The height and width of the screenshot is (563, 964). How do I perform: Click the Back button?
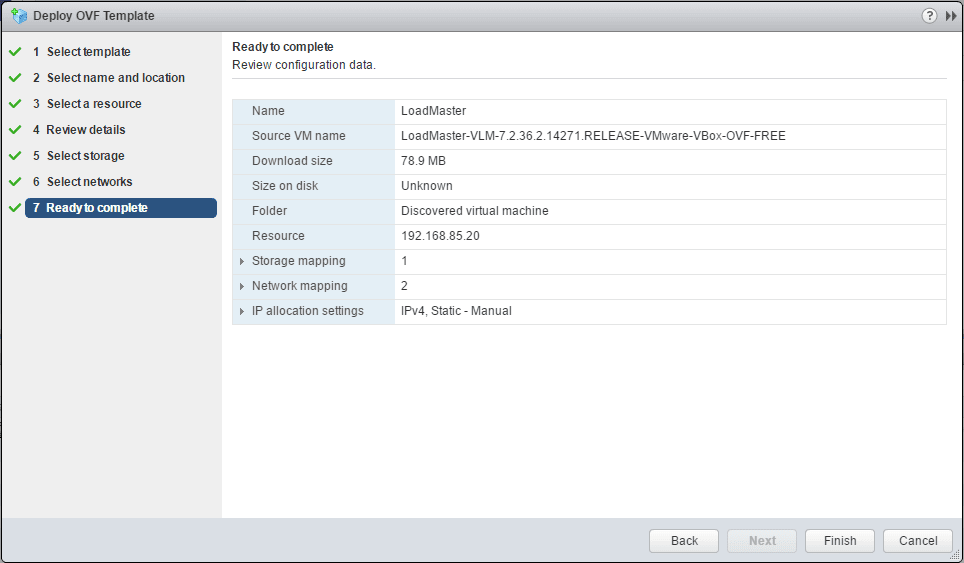684,541
